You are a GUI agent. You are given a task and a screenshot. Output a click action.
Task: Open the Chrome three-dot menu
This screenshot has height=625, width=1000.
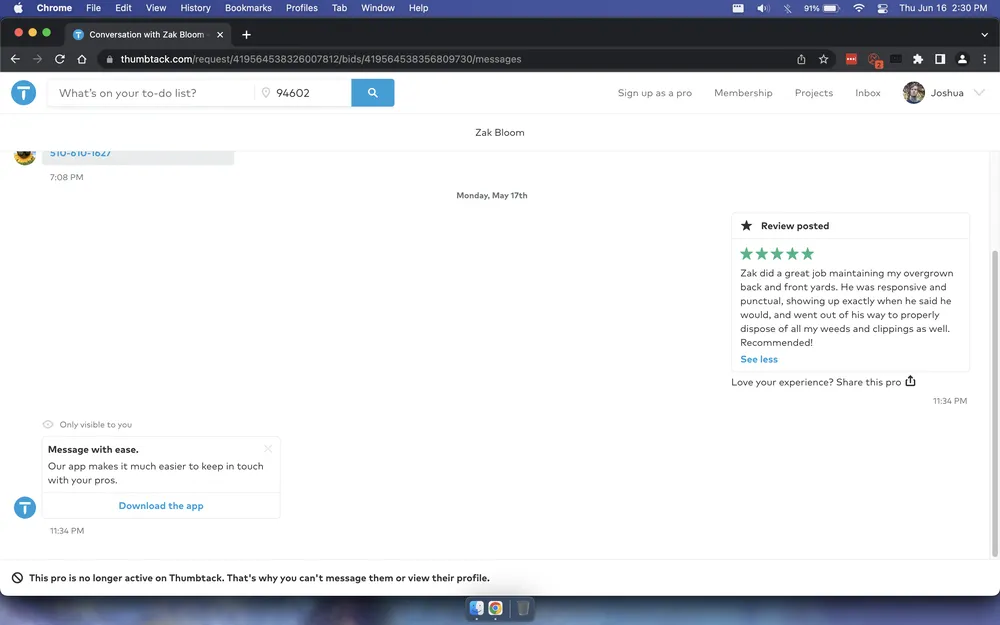pyautogui.click(x=985, y=59)
